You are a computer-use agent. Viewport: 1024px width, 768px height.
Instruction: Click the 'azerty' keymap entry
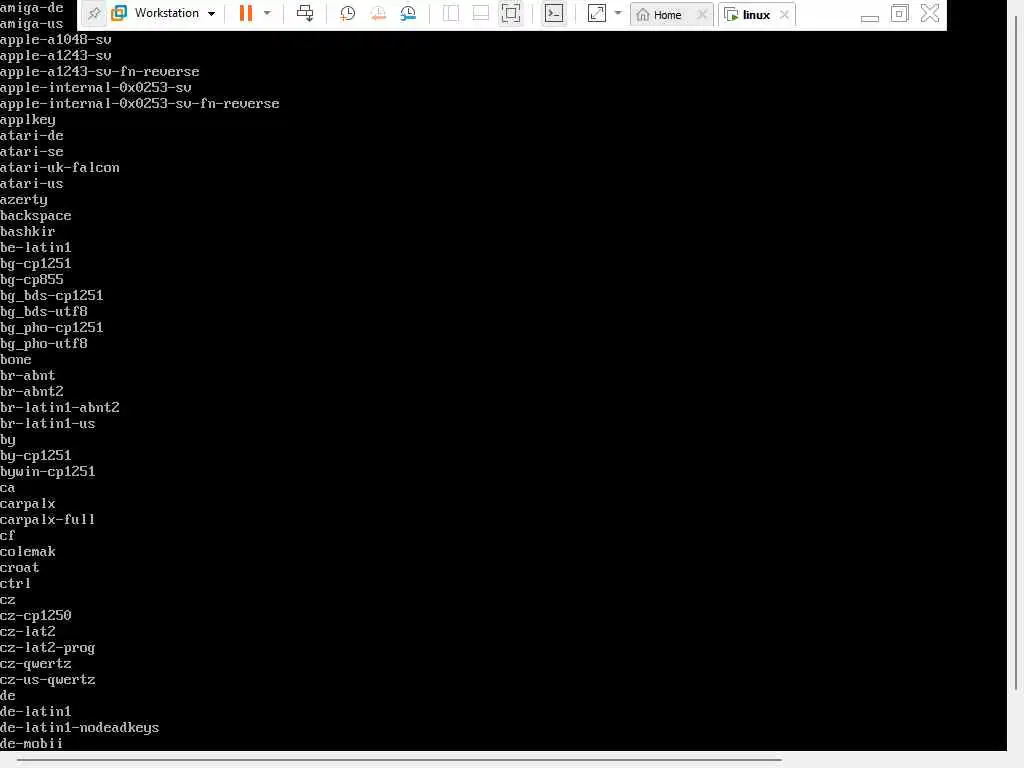24,200
